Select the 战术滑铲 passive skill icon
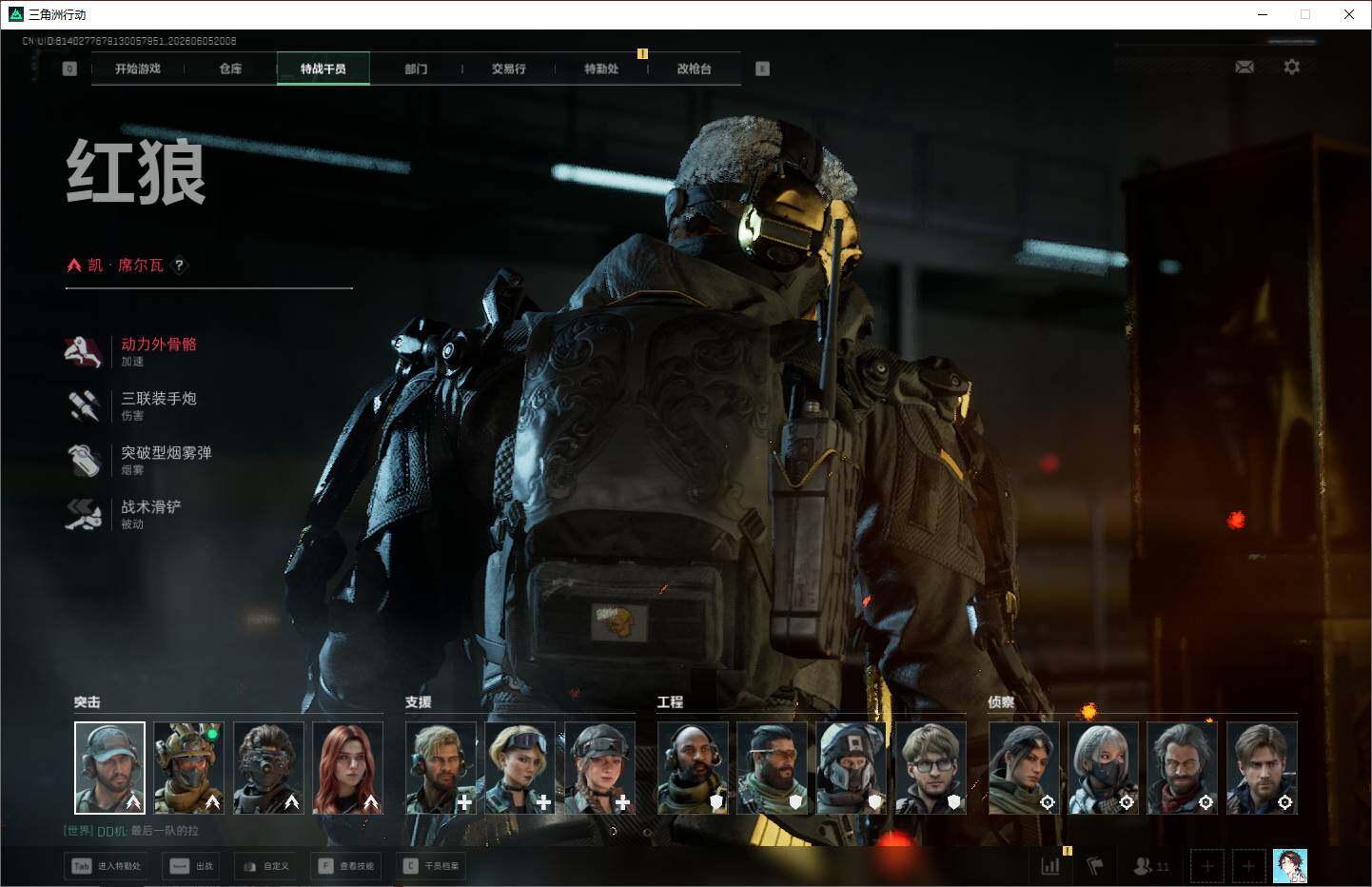Screen dimensions: 1372x887 click(x=84, y=514)
